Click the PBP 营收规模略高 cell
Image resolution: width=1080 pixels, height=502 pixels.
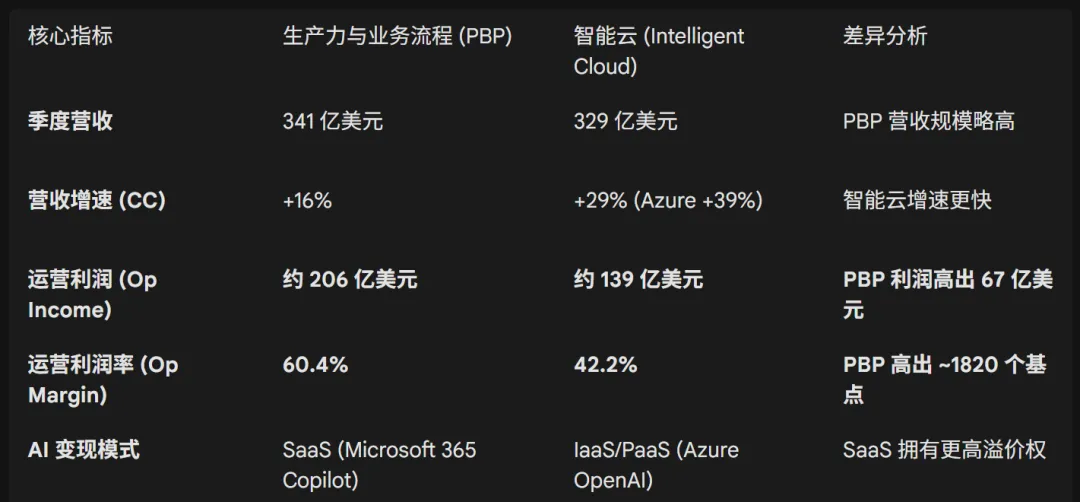pos(929,121)
